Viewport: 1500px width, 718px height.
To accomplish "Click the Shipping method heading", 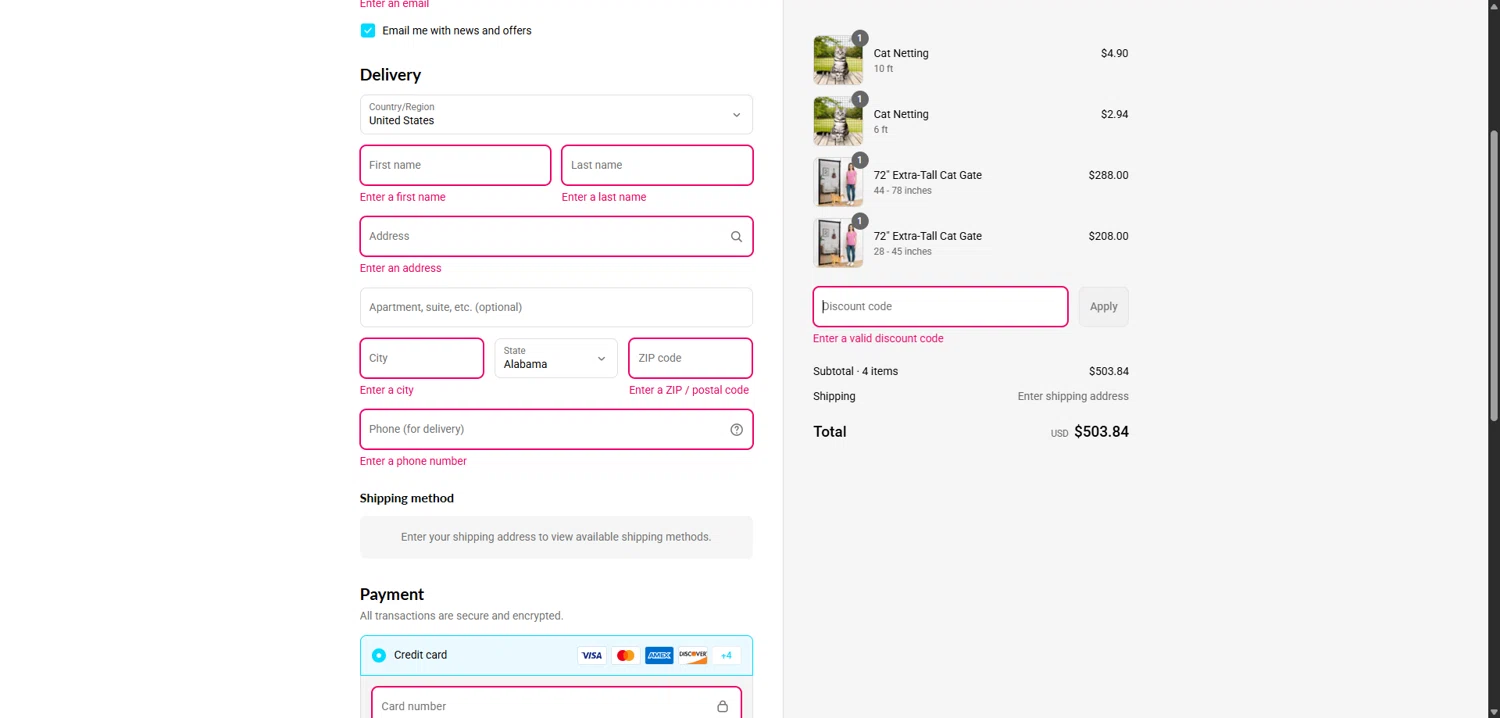I will (x=407, y=498).
